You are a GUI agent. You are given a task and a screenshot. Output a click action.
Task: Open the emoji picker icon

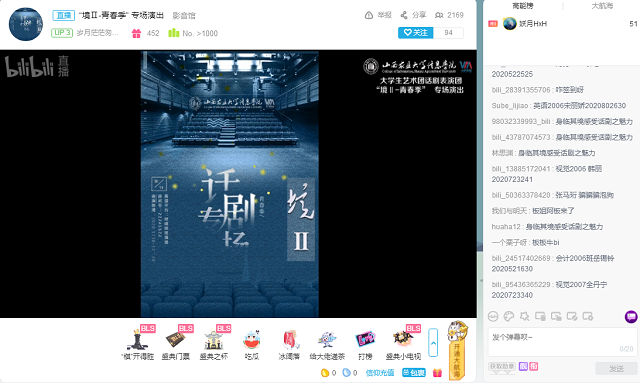(493, 316)
